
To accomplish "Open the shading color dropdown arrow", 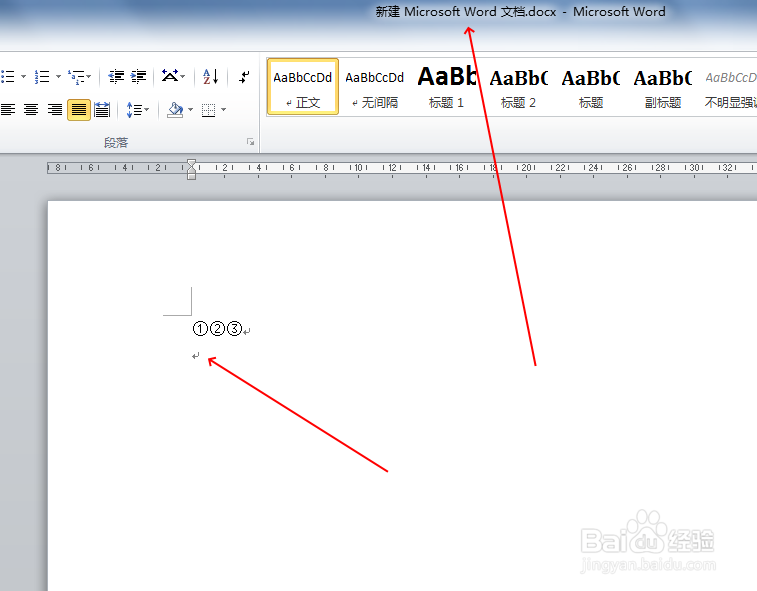I will pyautogui.click(x=190, y=110).
